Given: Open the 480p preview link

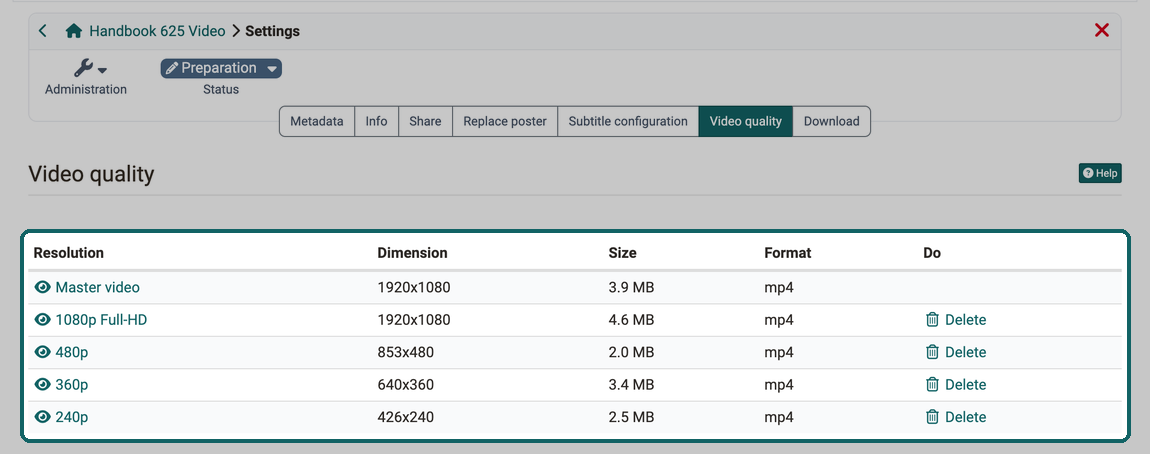Looking at the screenshot, I should coord(72,352).
